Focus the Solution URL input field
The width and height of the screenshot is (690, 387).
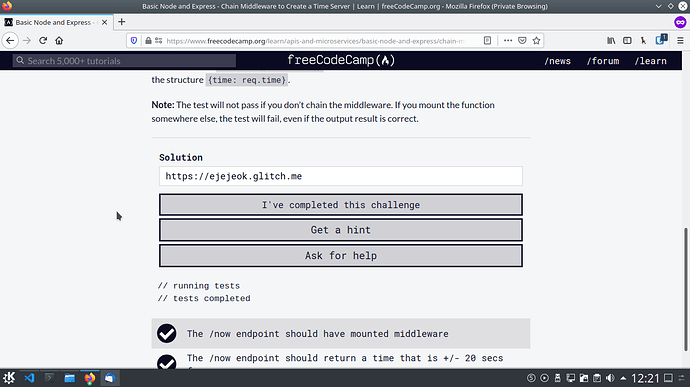point(341,176)
